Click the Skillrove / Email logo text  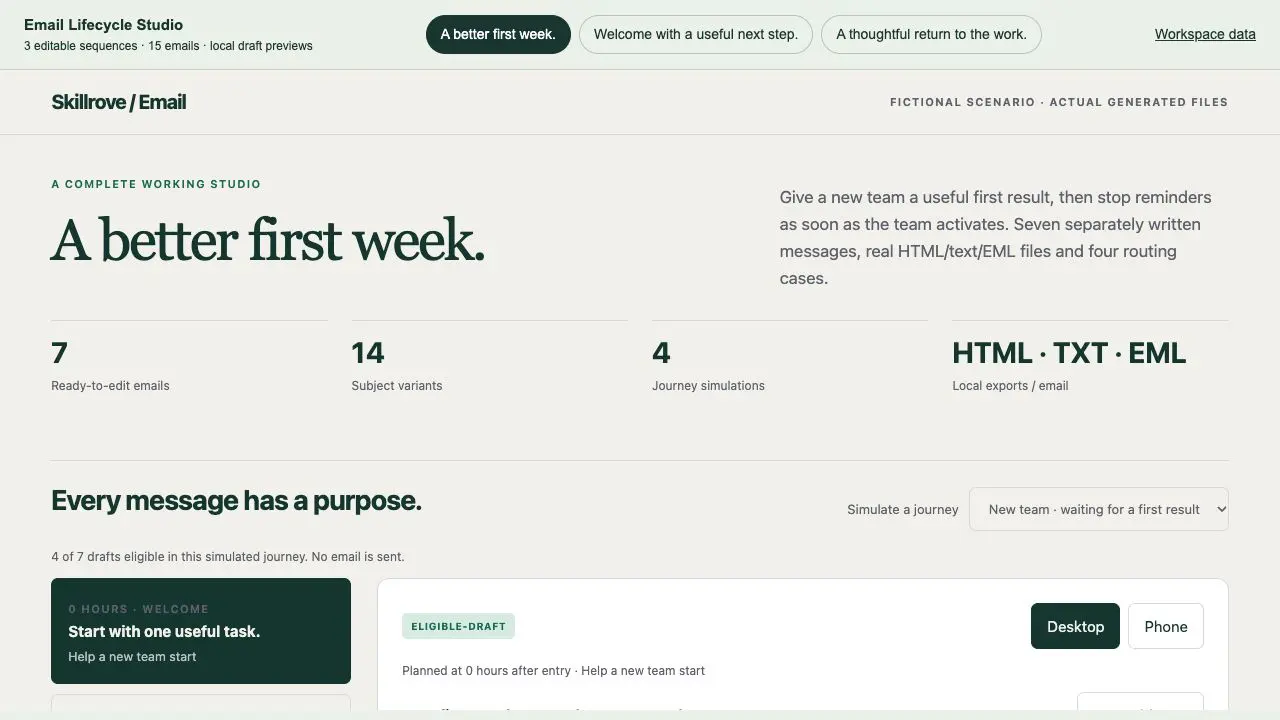(x=119, y=102)
